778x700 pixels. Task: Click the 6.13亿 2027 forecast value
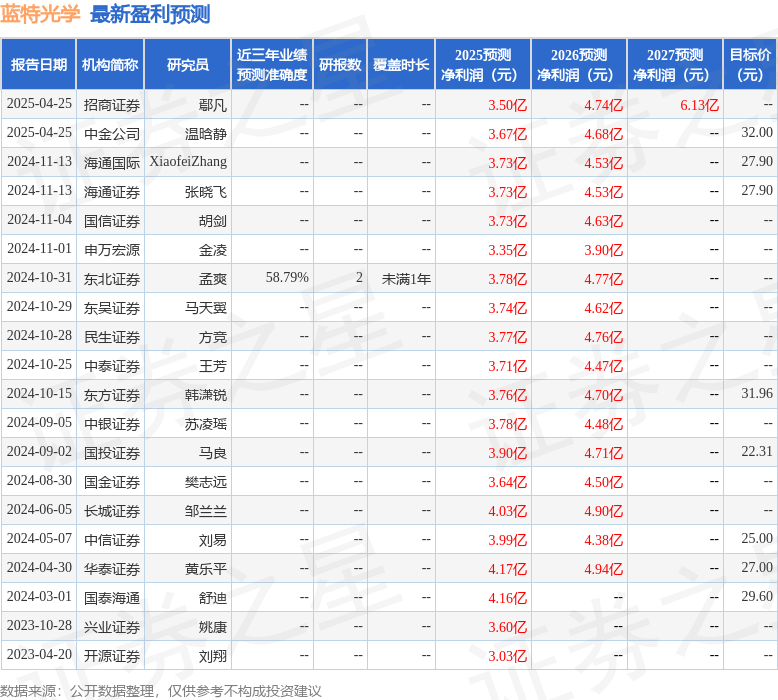click(699, 105)
